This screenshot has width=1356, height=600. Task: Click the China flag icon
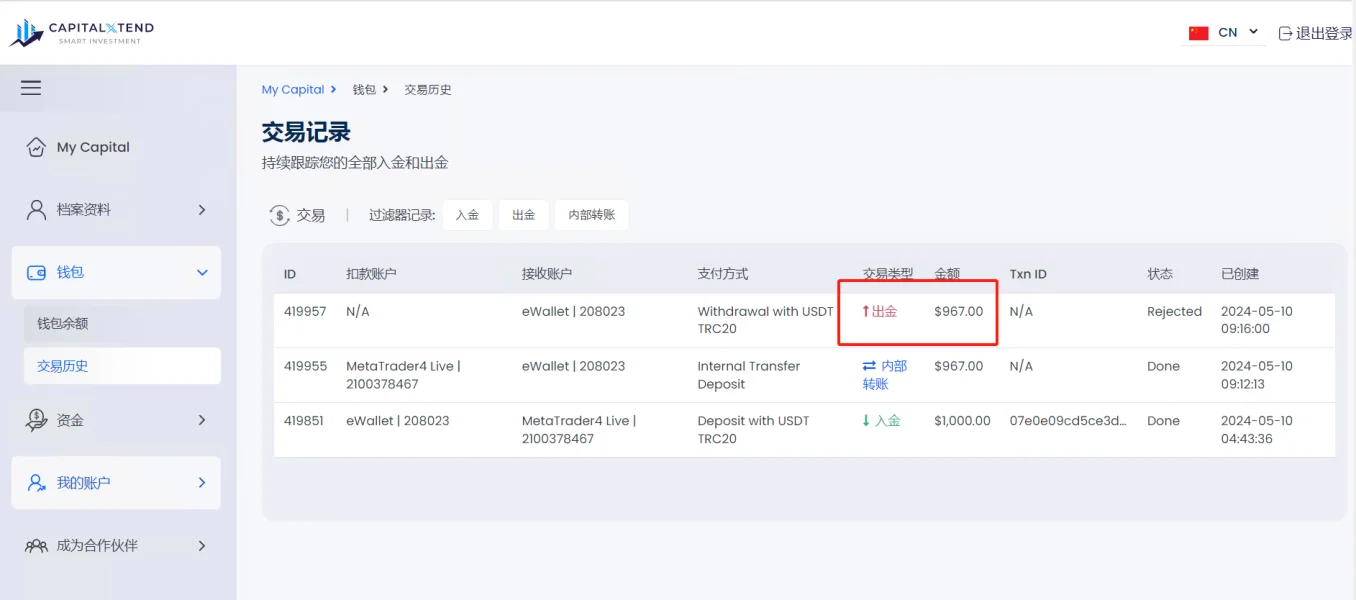click(1199, 33)
